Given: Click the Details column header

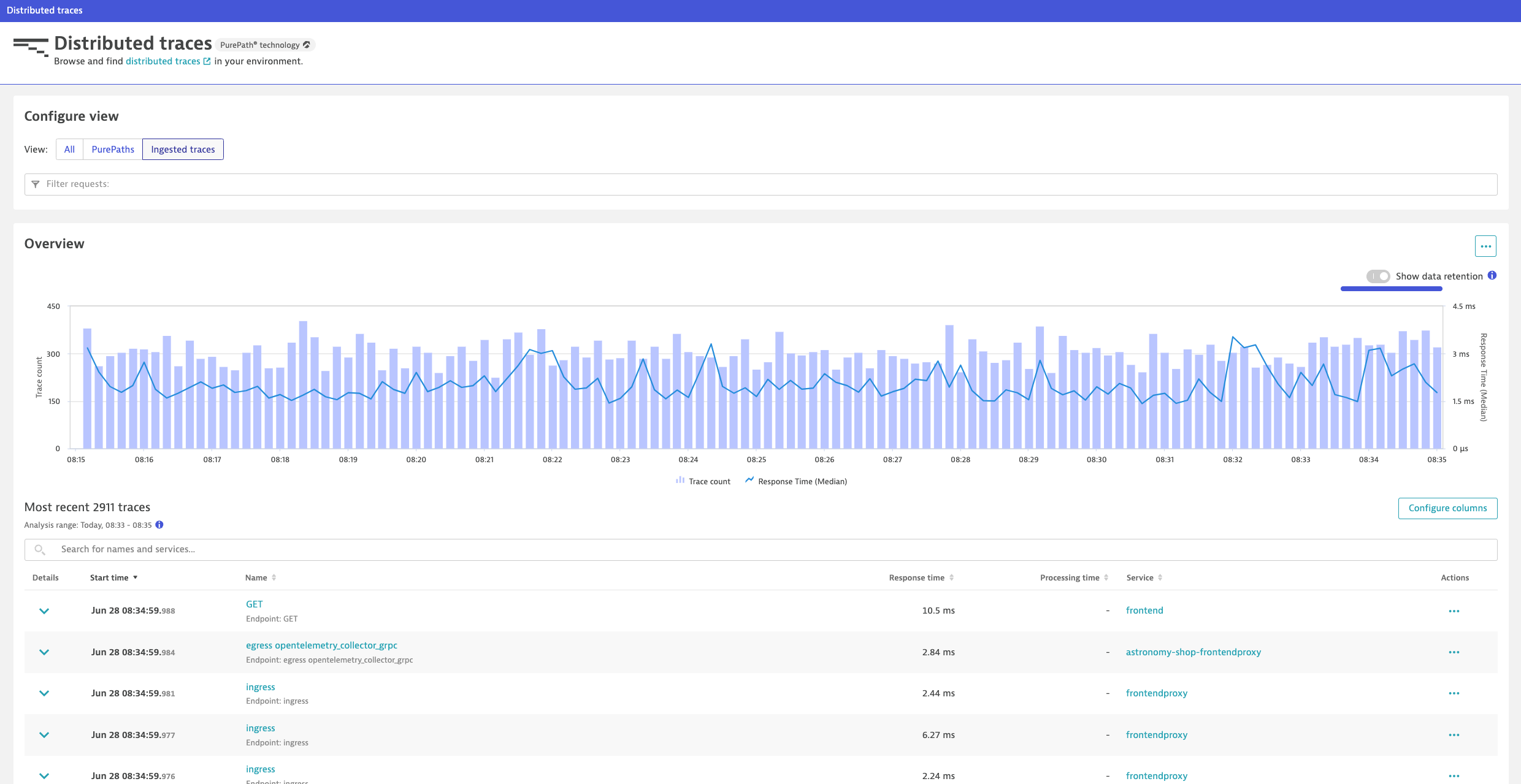Looking at the screenshot, I should click(45, 577).
